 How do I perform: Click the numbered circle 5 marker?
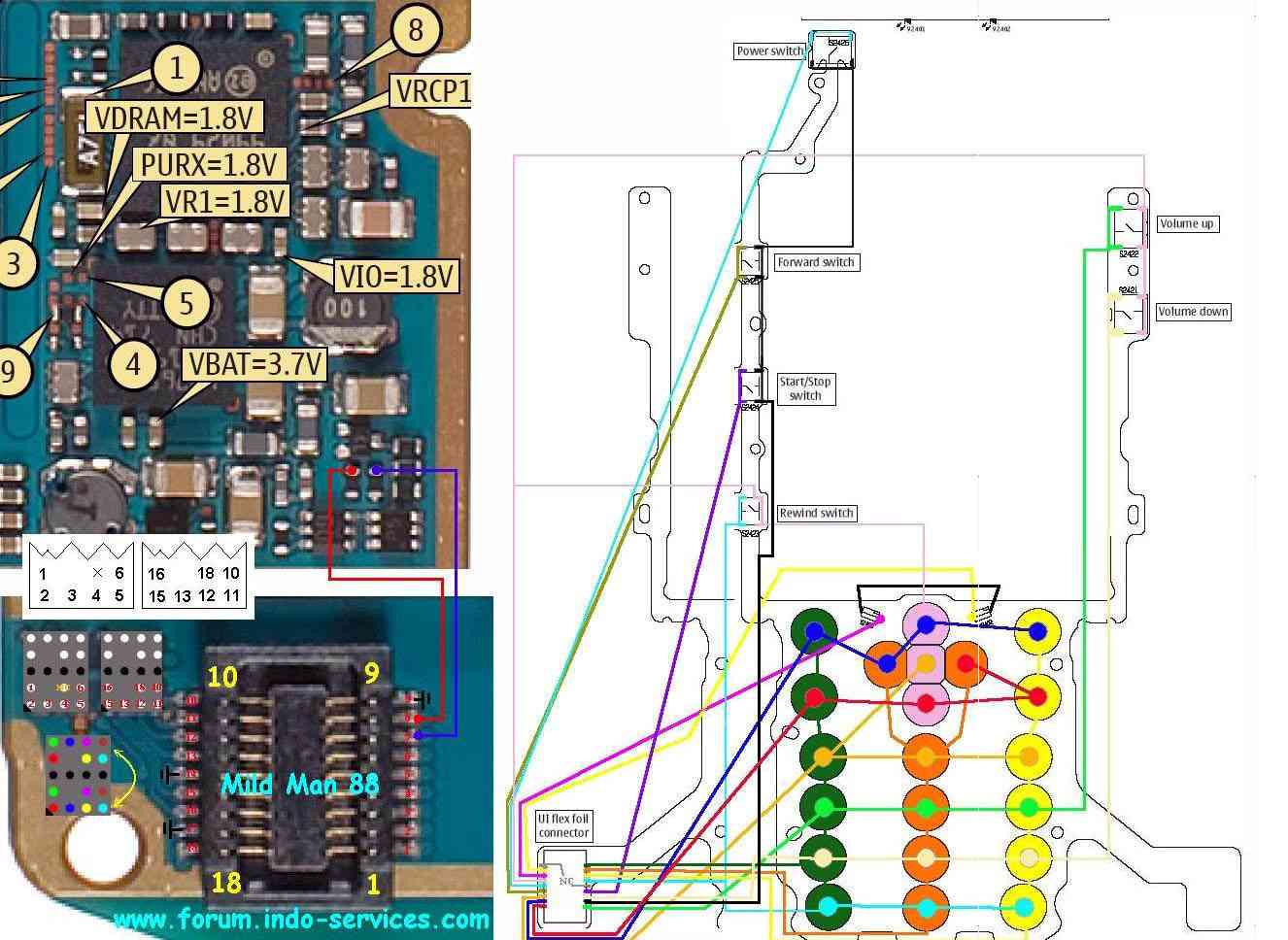(188, 302)
